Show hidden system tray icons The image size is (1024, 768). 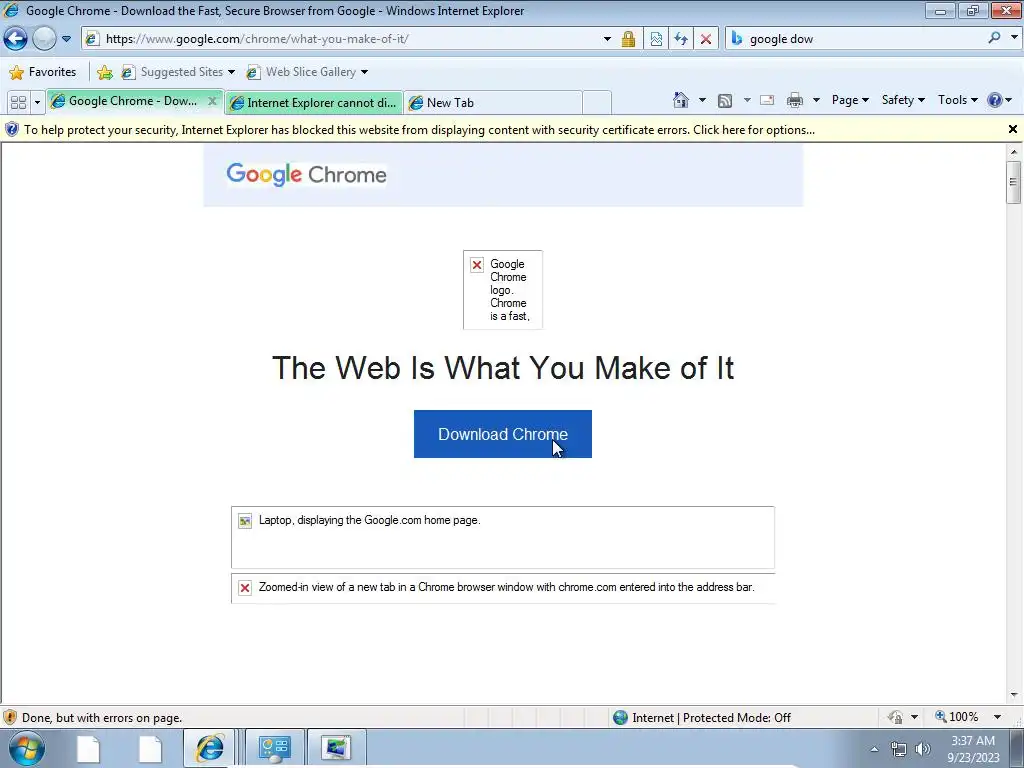(874, 749)
